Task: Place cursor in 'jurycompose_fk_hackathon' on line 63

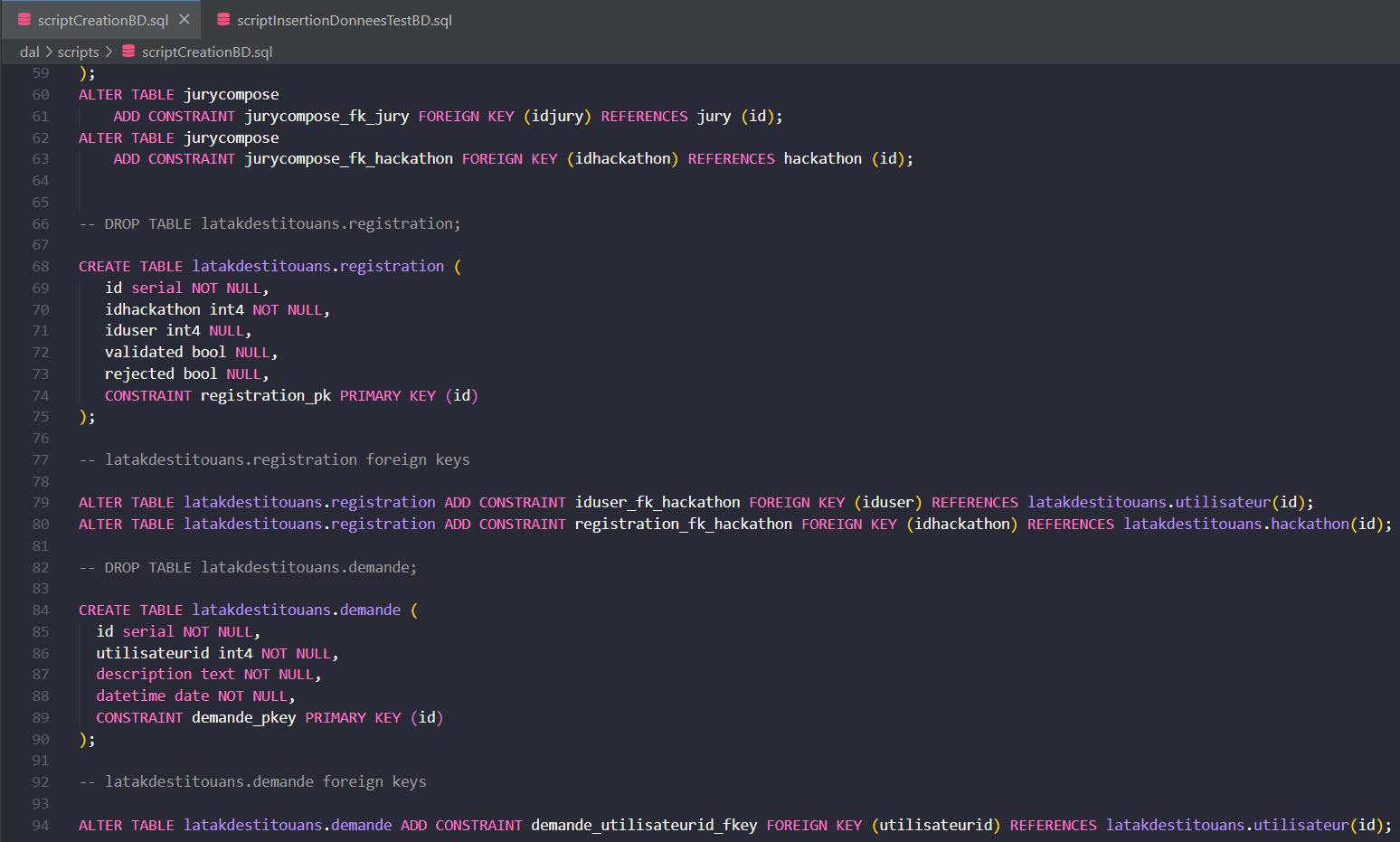Action: tap(348, 159)
